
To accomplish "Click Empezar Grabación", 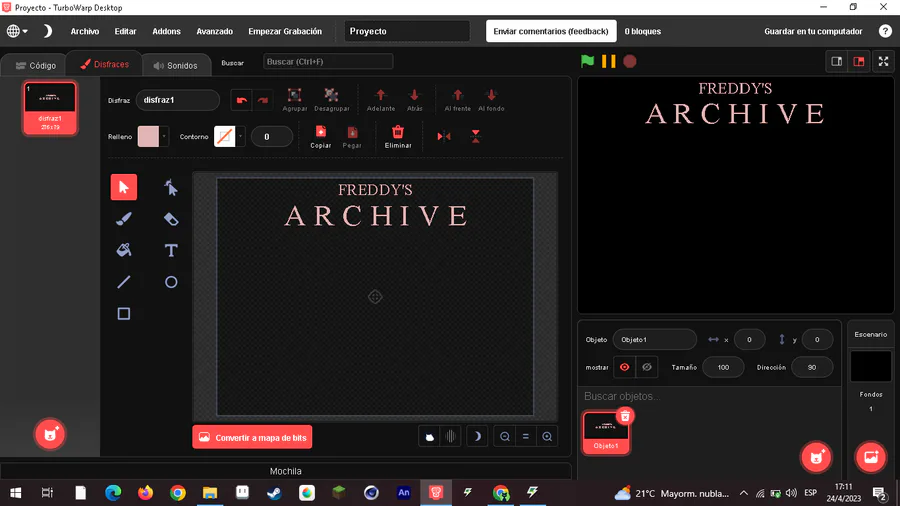I will point(285,31).
